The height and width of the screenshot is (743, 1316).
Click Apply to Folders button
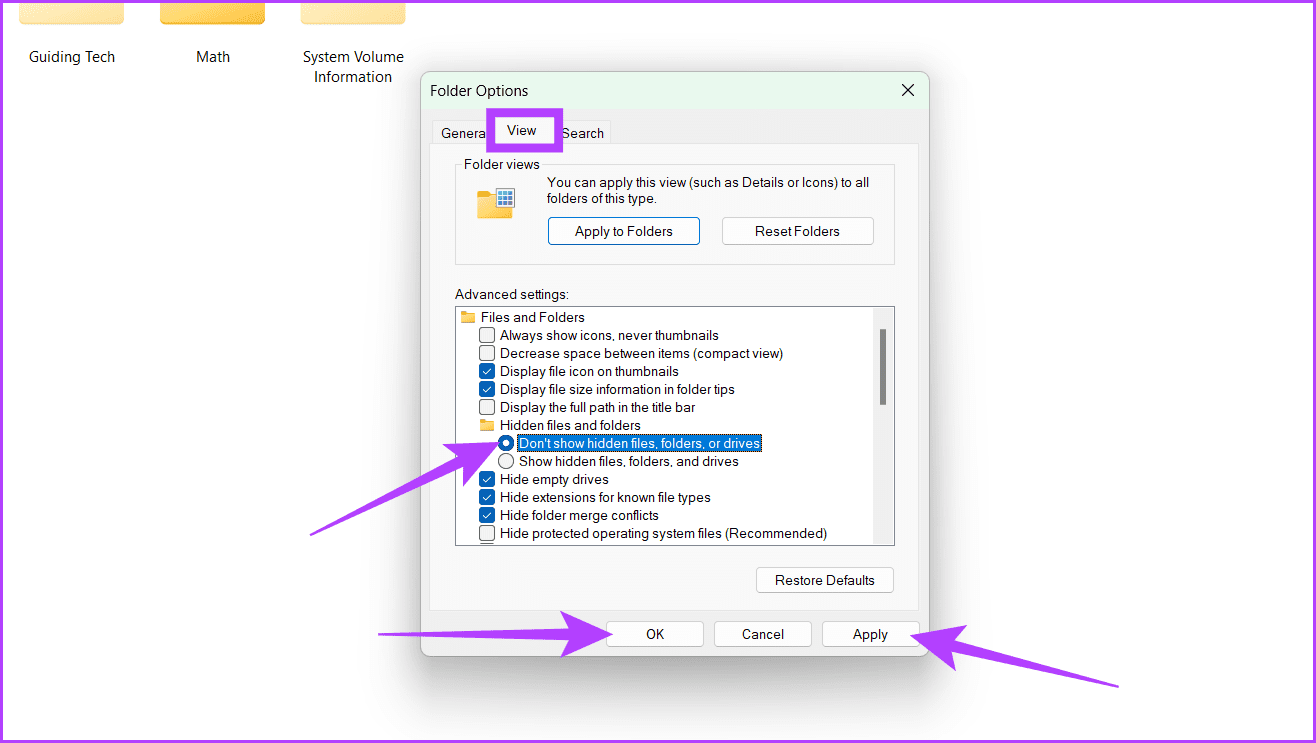click(x=624, y=231)
